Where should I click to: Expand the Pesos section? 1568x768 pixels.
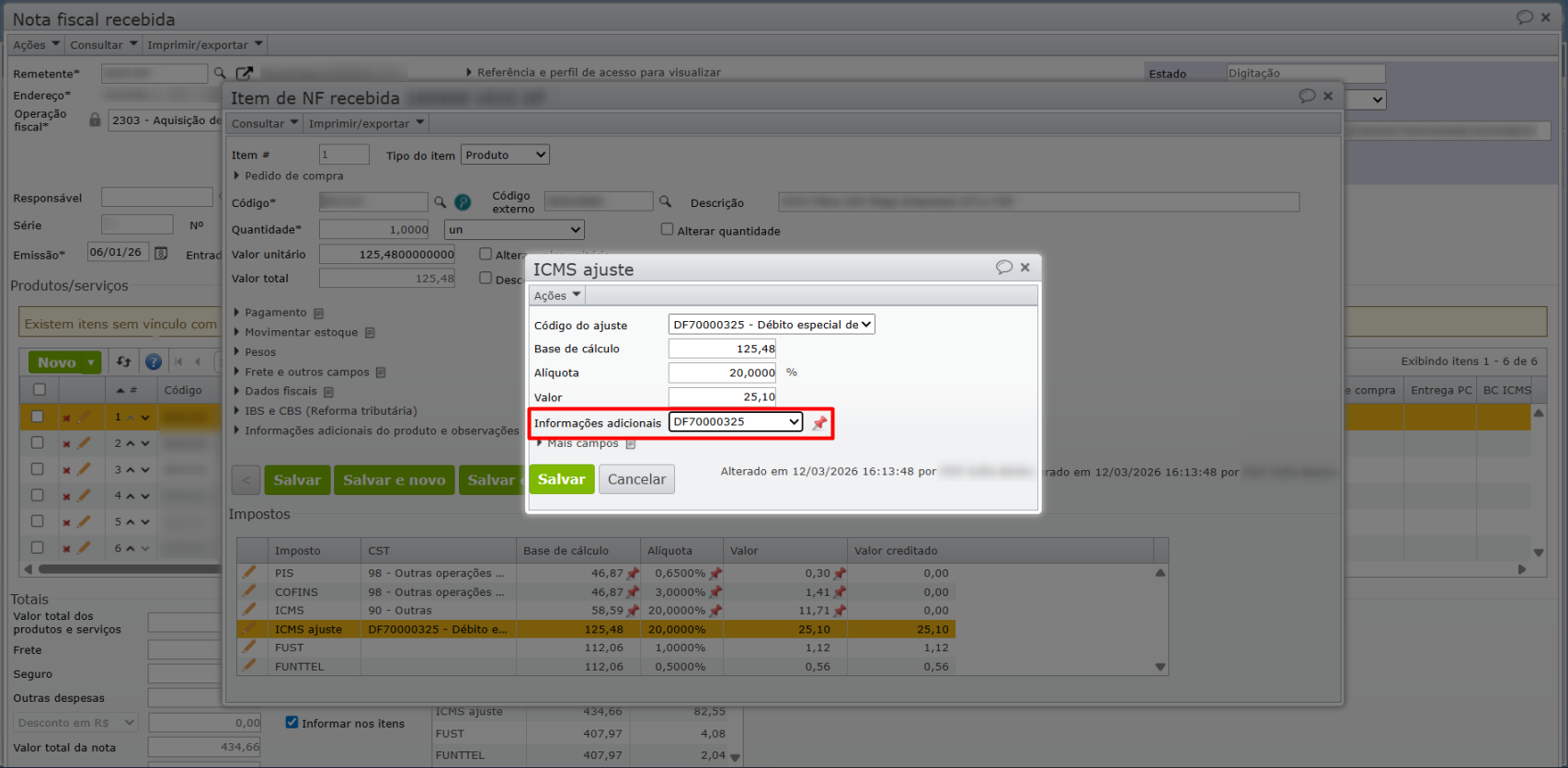(x=255, y=352)
